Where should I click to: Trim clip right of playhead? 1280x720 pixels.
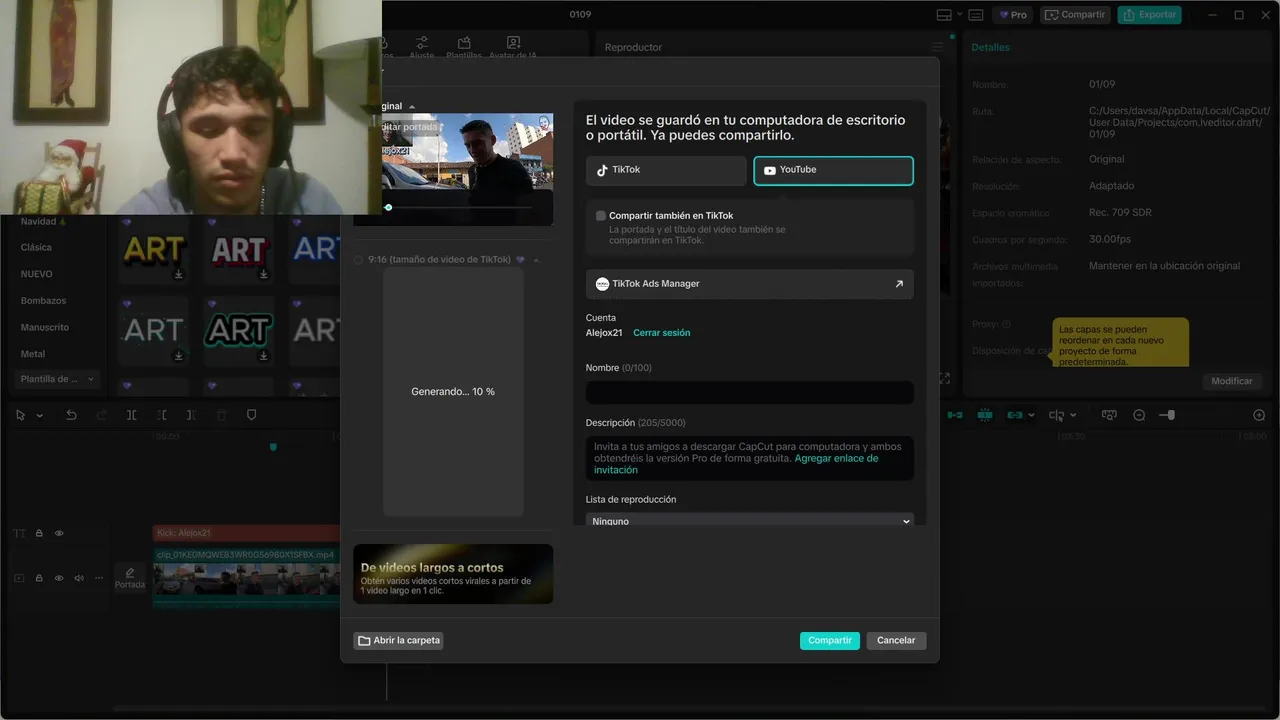coord(192,415)
